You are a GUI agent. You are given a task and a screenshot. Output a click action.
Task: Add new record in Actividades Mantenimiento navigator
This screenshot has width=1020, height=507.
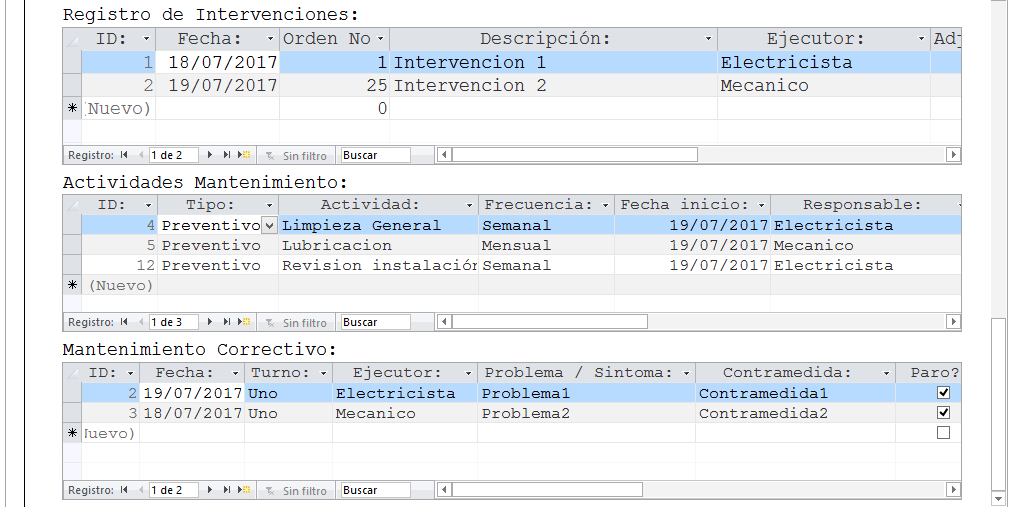point(244,322)
